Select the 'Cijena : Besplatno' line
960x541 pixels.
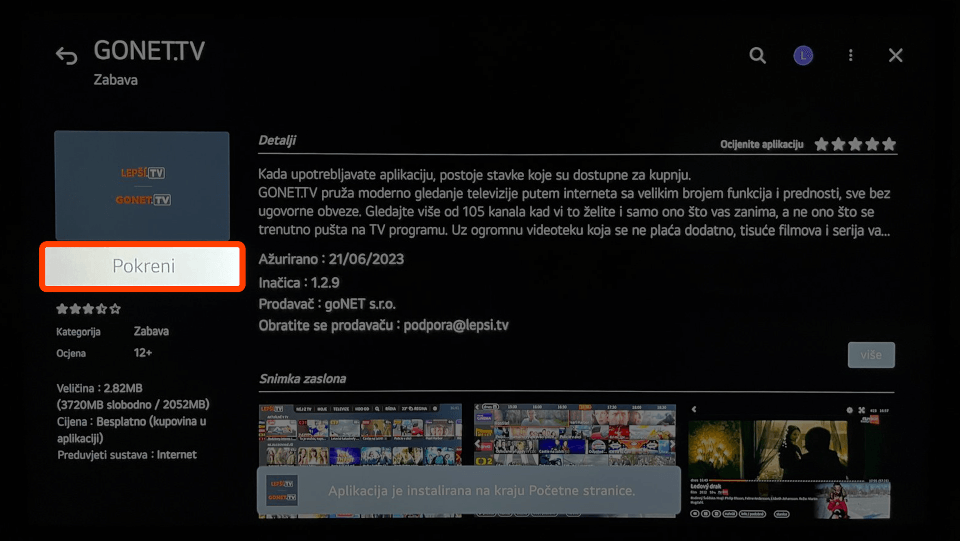[132, 430]
